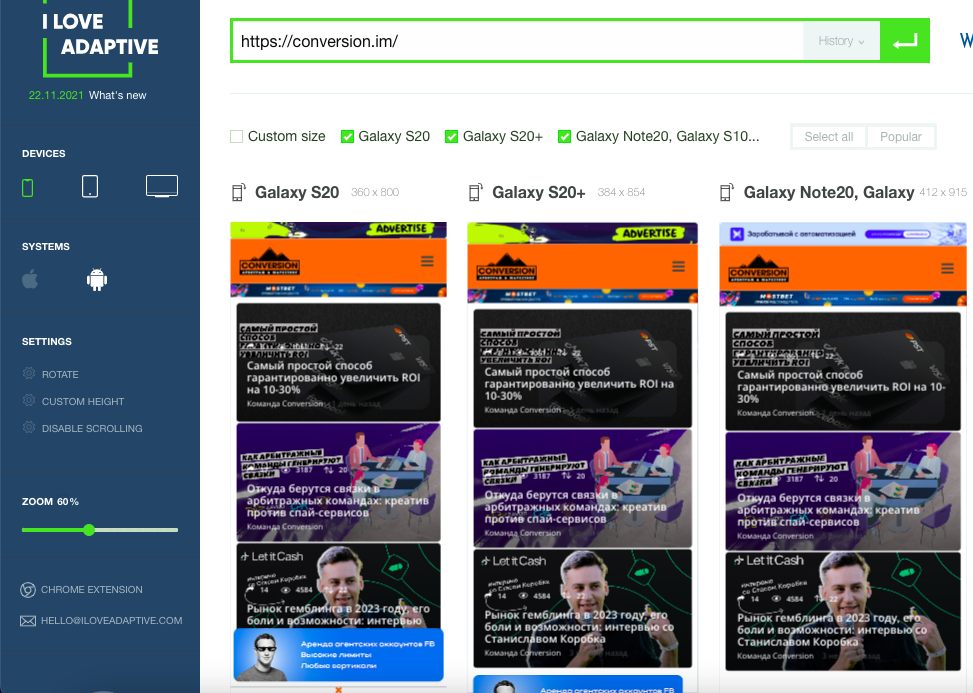Click the 384 x 854 dimensions label
Image resolution: width=973 pixels, height=693 pixels.
(621, 192)
